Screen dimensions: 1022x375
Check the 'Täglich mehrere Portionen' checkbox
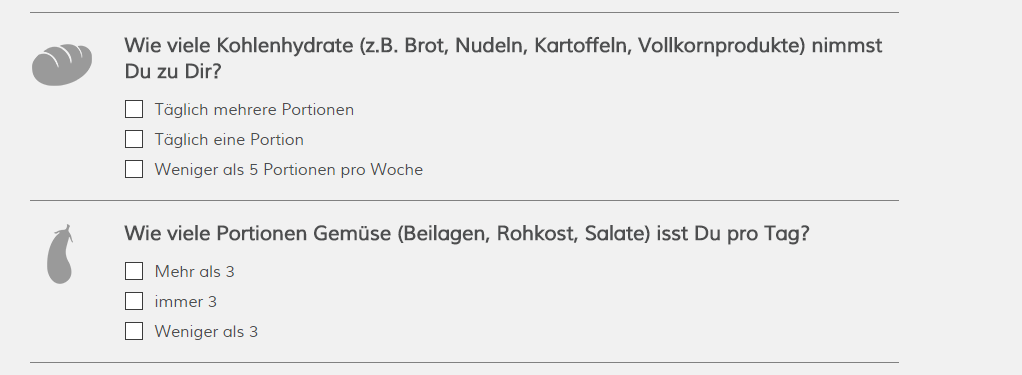click(x=134, y=109)
